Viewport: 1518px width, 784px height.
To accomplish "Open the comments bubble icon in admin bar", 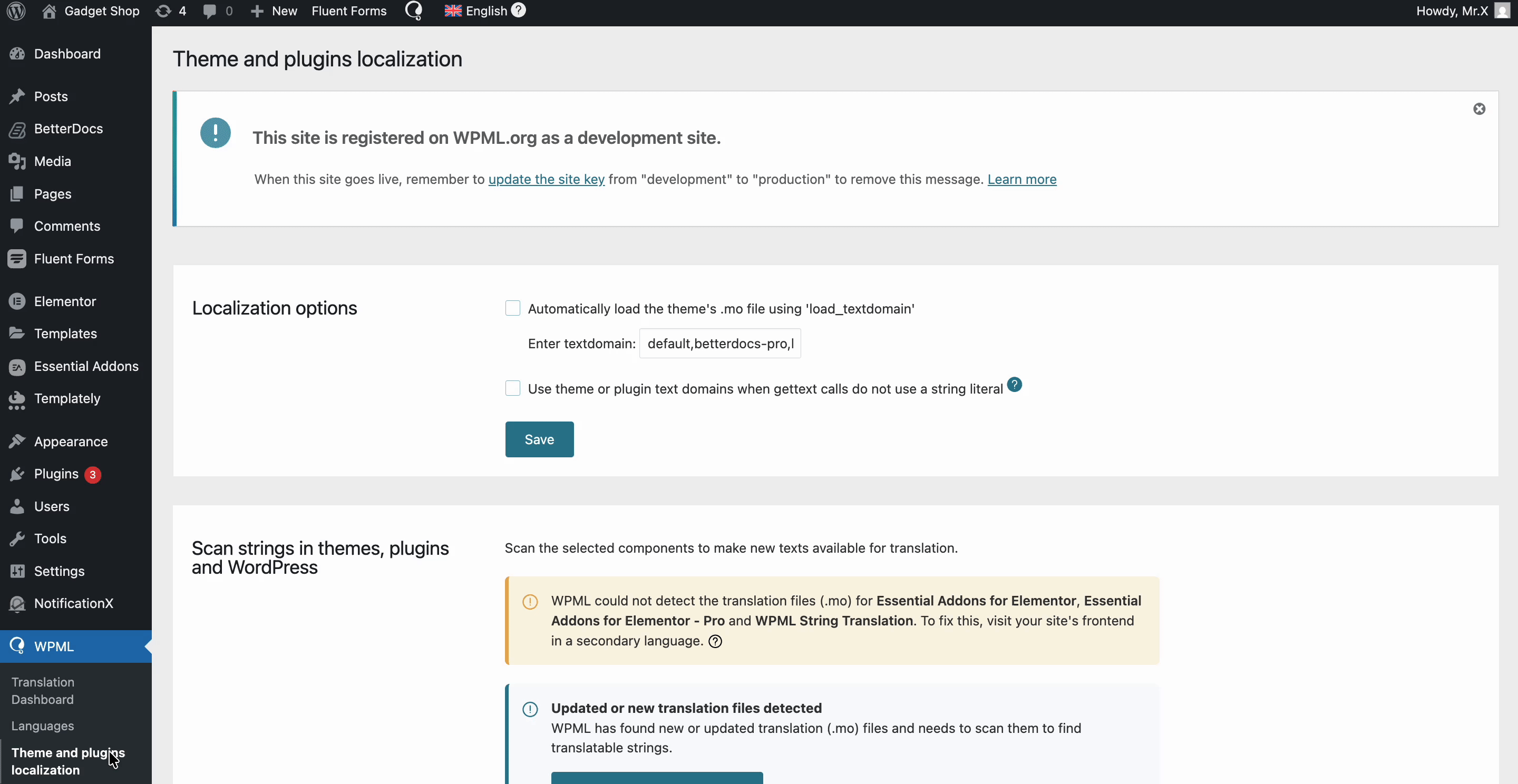I will pos(211,11).
